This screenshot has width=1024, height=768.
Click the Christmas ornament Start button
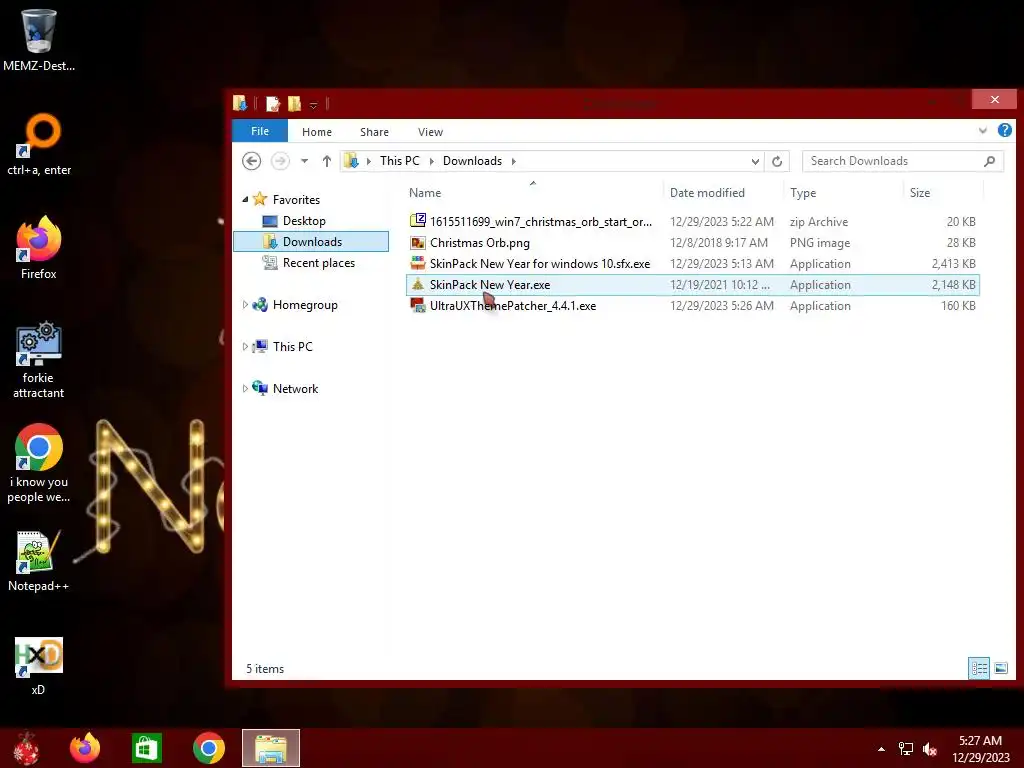pos(26,748)
